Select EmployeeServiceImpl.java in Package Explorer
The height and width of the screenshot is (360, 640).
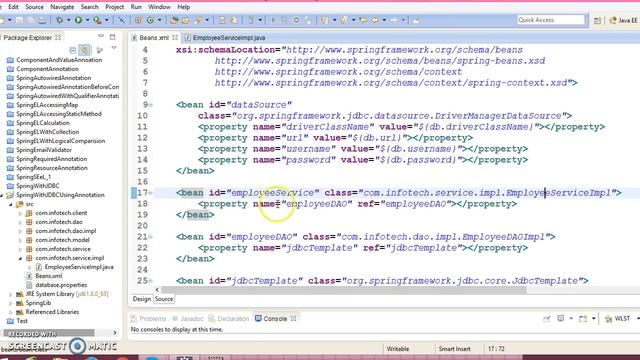[75, 267]
